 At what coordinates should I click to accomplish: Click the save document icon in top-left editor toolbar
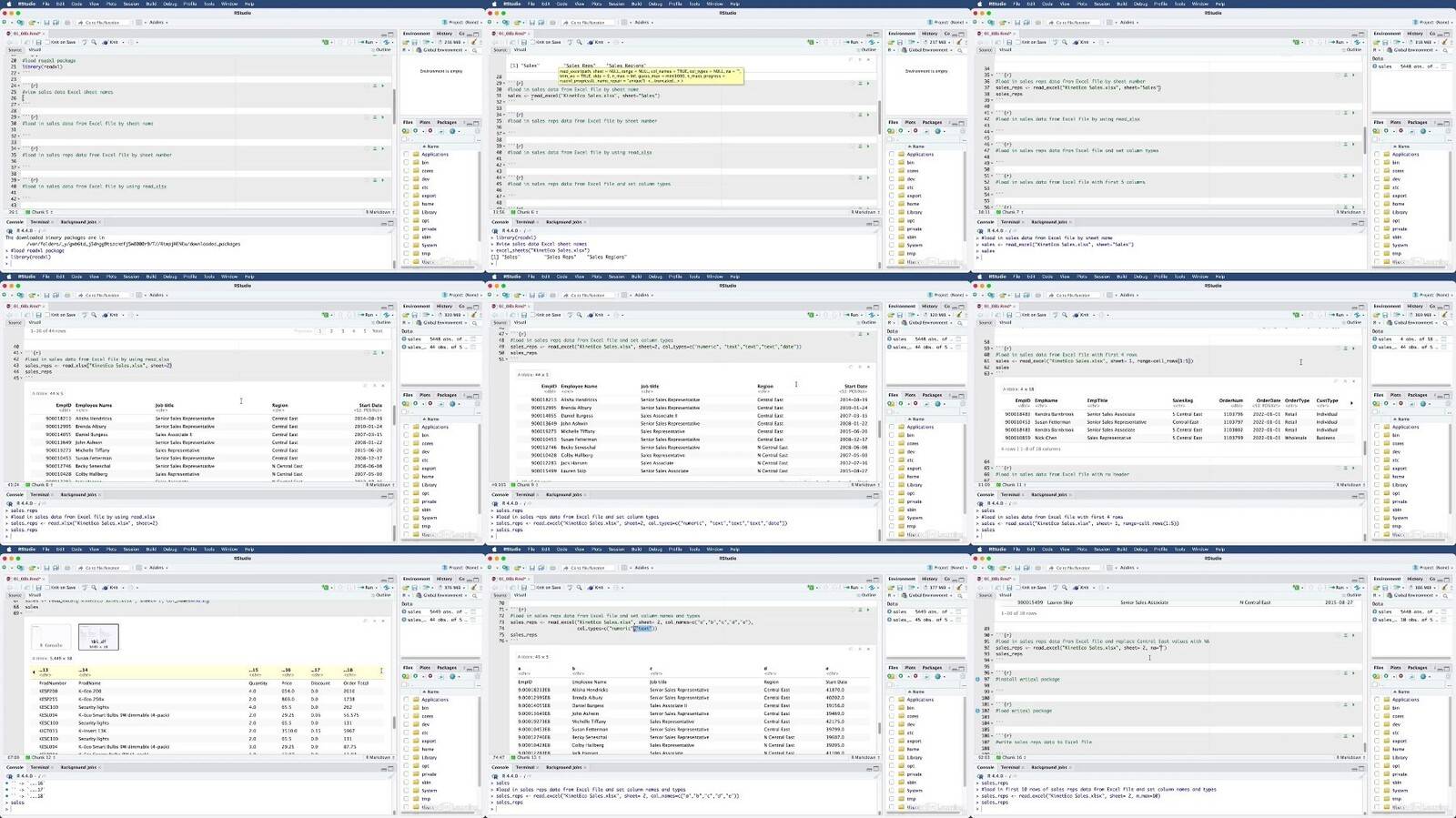pos(38,42)
